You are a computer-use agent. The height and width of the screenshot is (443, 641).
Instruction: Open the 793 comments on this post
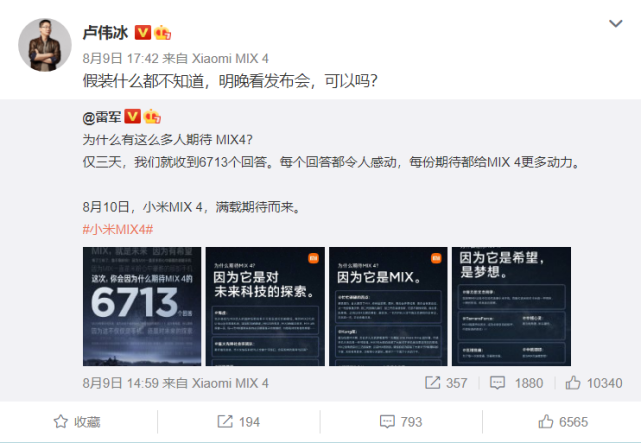401,422
